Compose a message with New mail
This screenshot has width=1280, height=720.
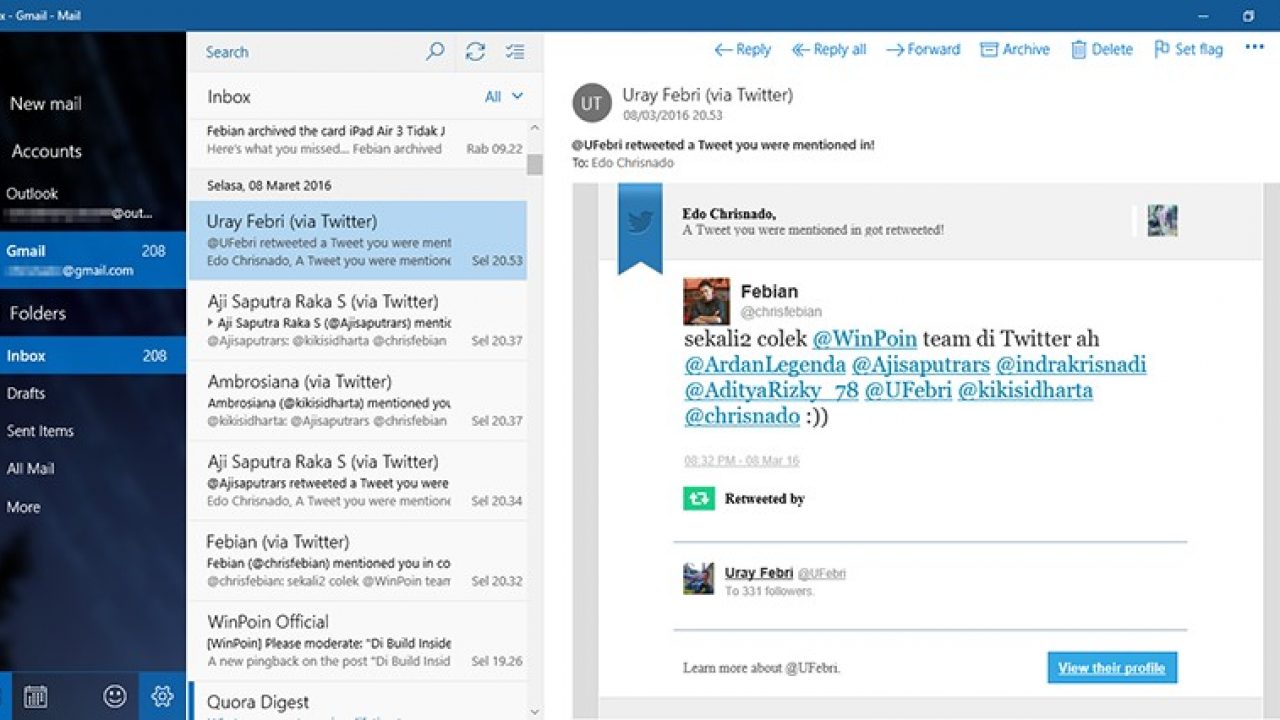(x=46, y=103)
